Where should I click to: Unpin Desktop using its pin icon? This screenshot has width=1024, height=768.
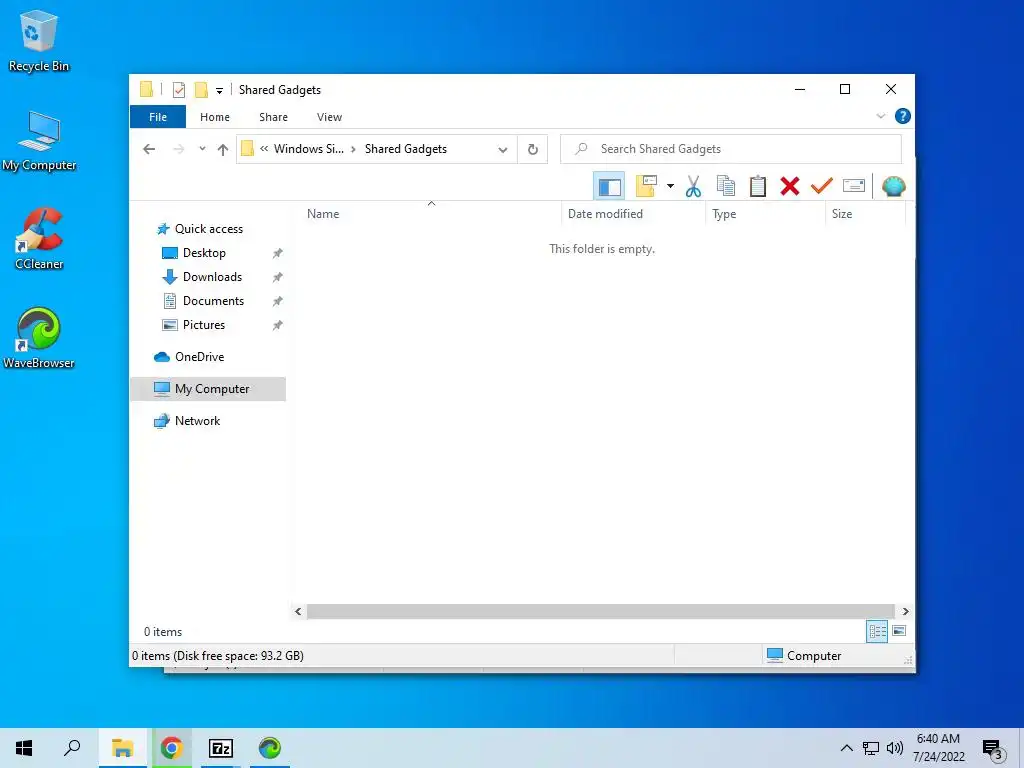278,253
